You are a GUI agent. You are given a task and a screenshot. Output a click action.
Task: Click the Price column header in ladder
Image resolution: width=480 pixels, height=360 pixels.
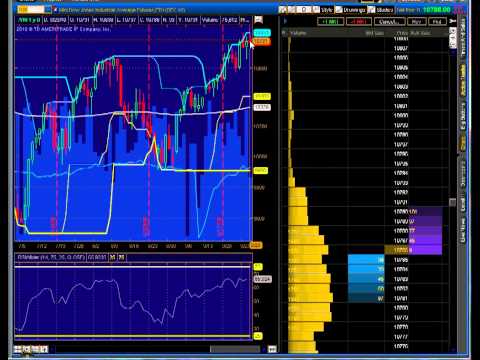point(402,33)
